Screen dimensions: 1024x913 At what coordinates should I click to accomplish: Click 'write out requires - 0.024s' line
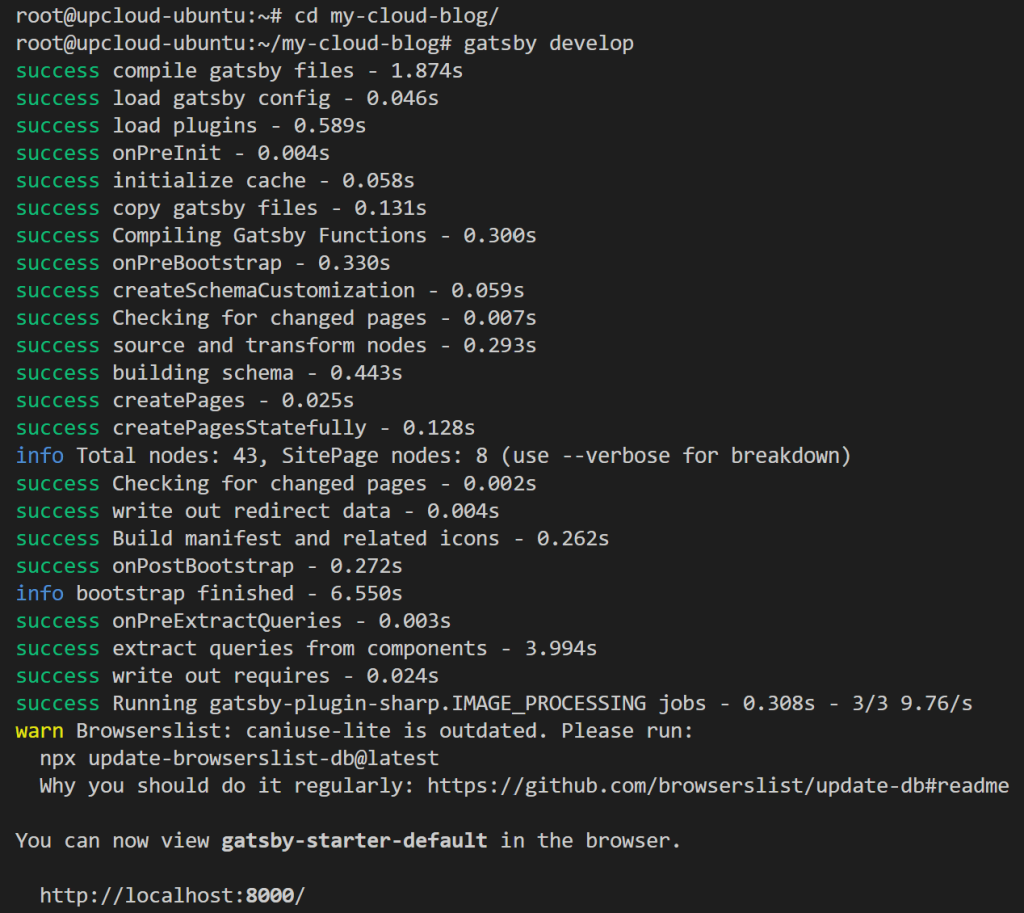point(227,675)
